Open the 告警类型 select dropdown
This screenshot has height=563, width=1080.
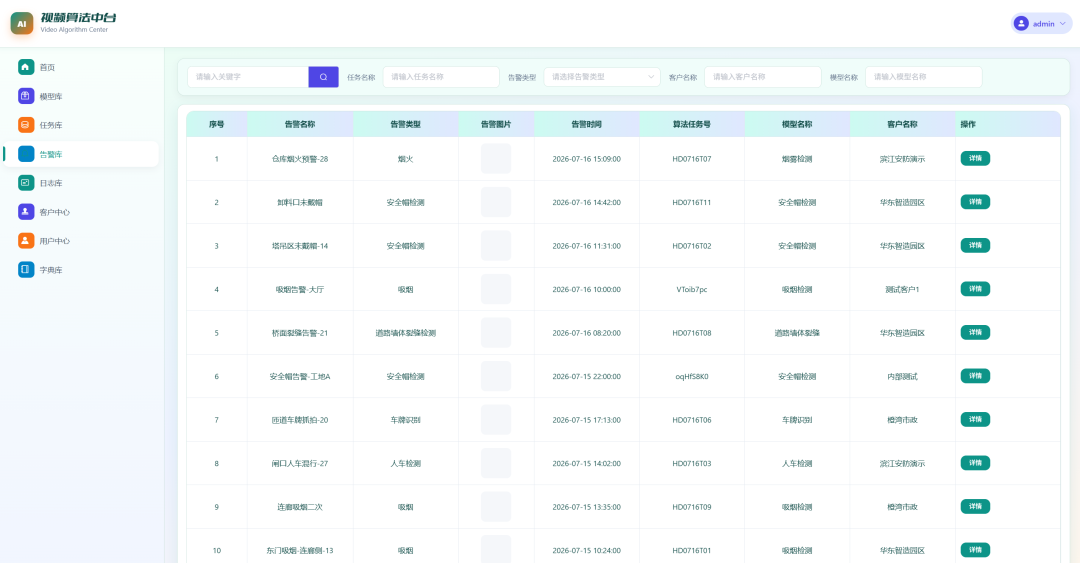(x=602, y=77)
